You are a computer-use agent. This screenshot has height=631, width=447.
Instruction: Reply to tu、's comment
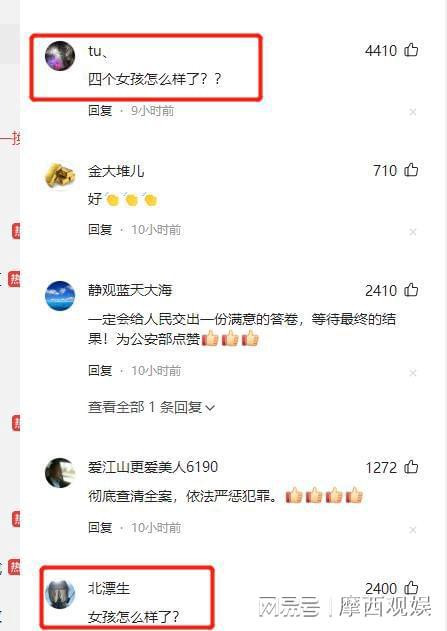[100, 110]
